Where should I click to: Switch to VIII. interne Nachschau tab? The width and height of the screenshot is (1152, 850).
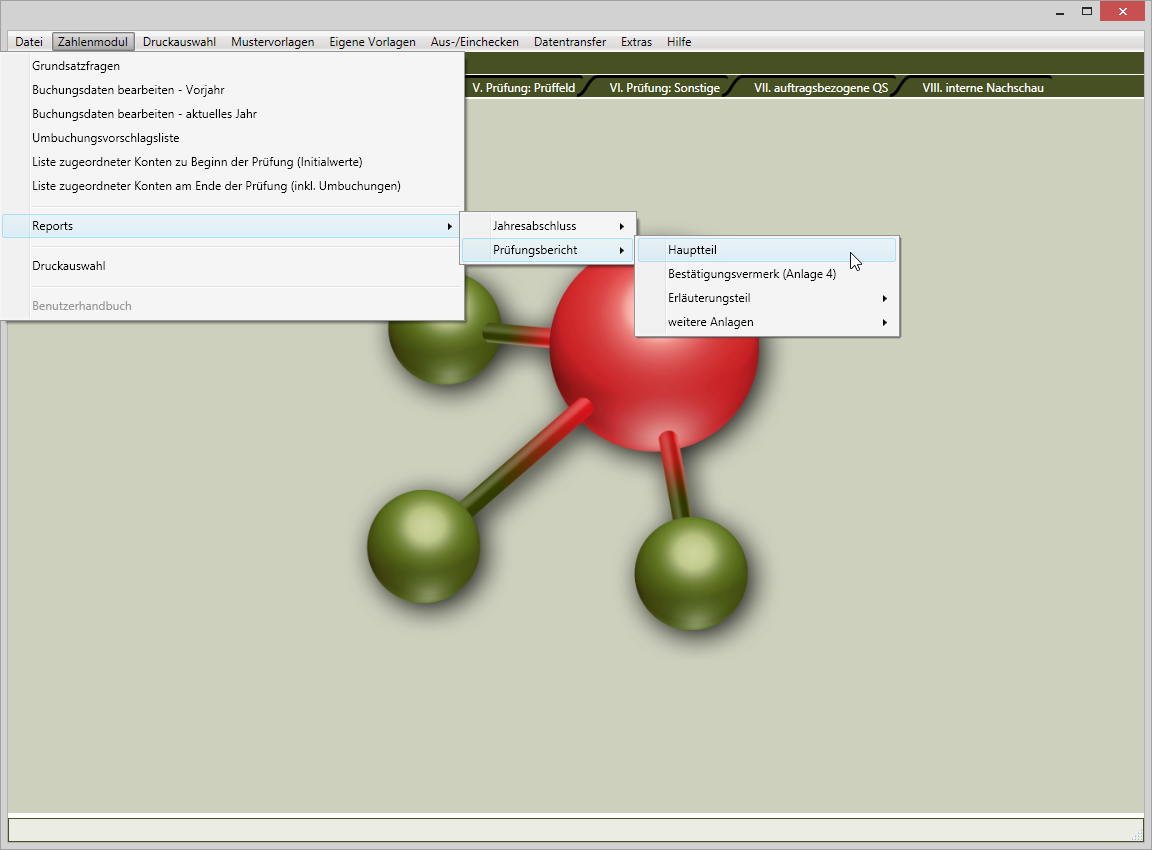click(982, 88)
